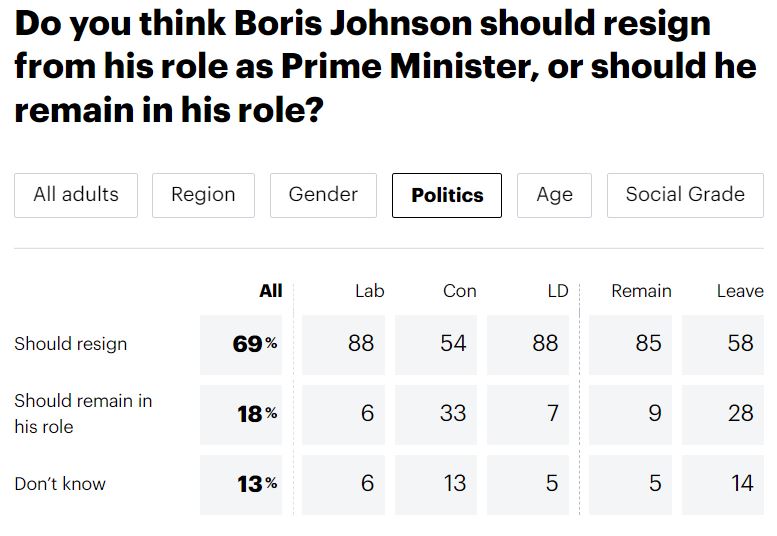777x536 pixels.
Task: Switch to the Region tab
Action: click(x=203, y=195)
